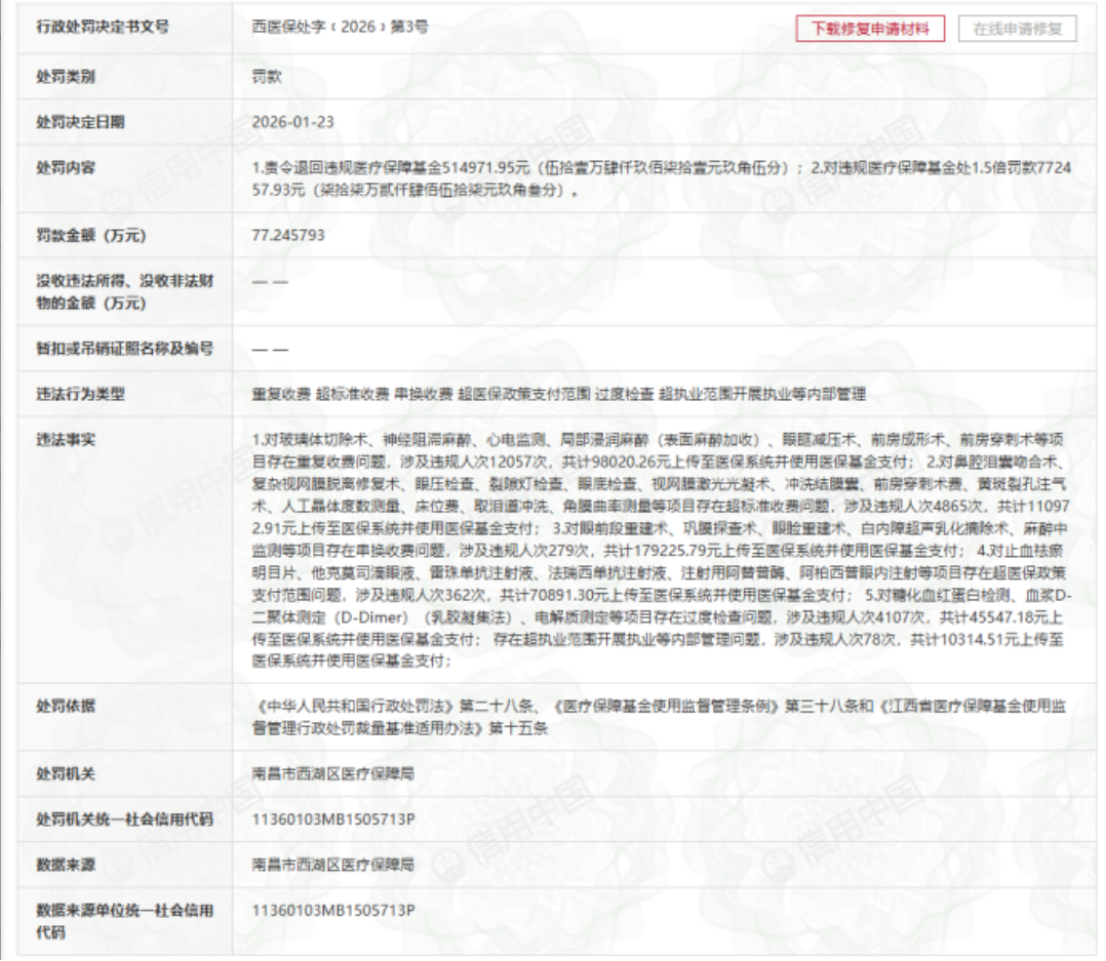Image resolution: width=1106 pixels, height=961 pixels.
Task: Click credit code in 数据来源单位统一社会信用代码 row
Action: click(x=333, y=910)
